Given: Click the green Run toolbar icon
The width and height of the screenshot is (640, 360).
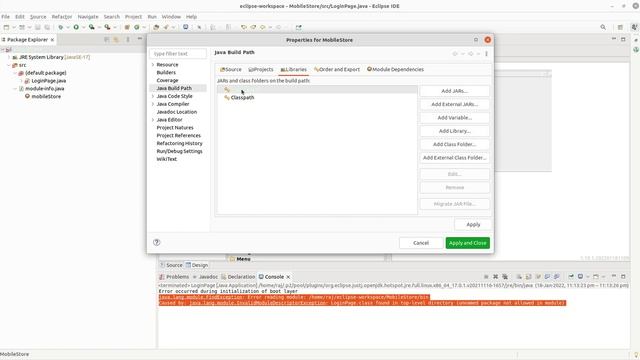Looking at the screenshot, I should (x=76, y=27).
